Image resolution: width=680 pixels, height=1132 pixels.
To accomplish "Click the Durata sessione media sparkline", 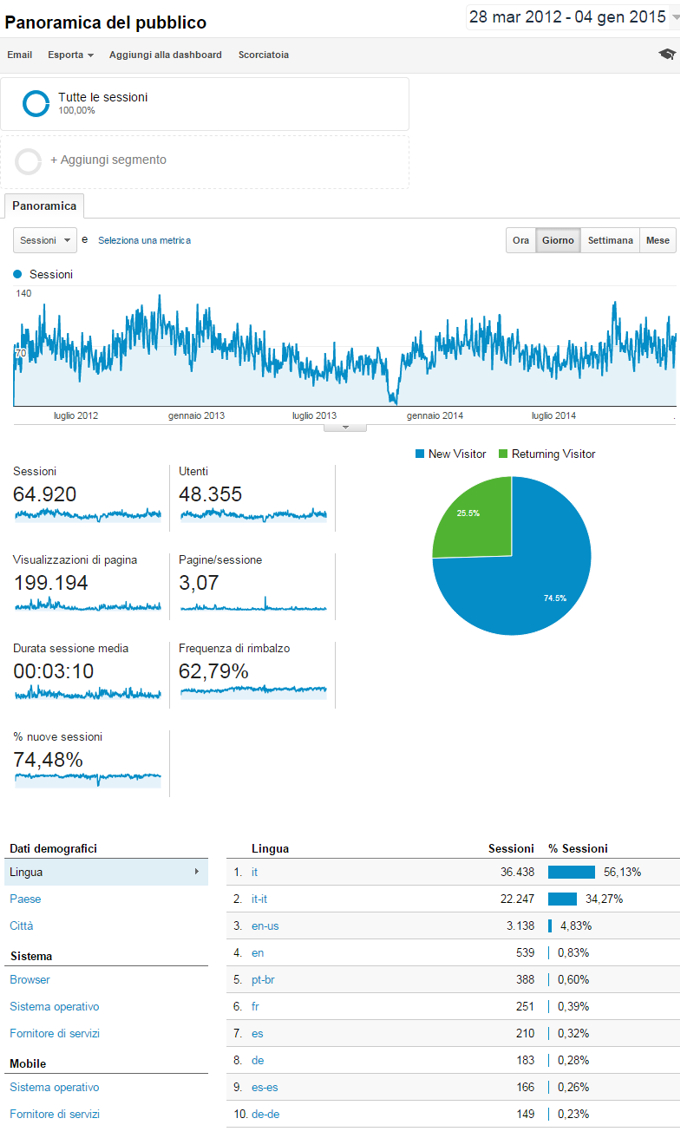I will (x=87, y=692).
